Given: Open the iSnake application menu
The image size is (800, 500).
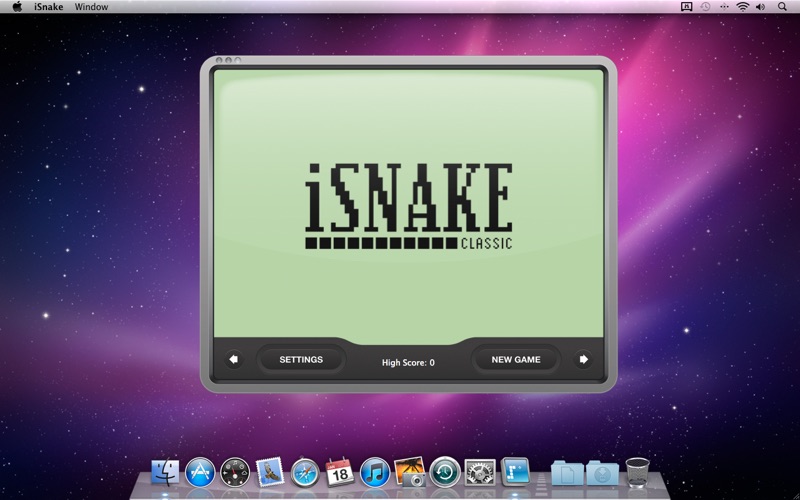Looking at the screenshot, I should 48,7.
